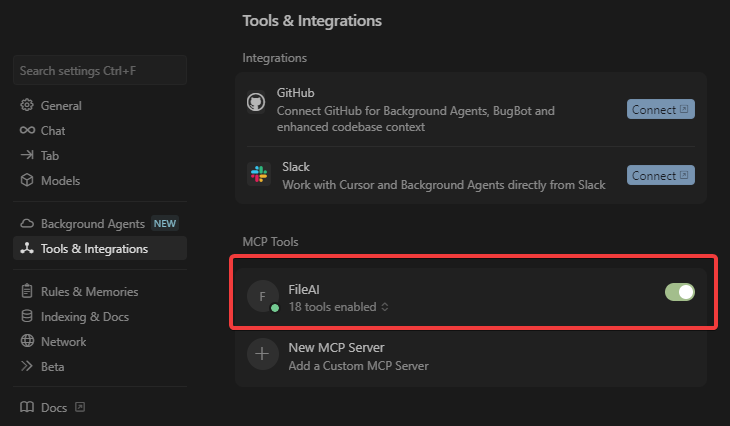This screenshot has height=426, width=730.
Task: Click the Indexing & Docs database icon
Action: click(x=27, y=317)
